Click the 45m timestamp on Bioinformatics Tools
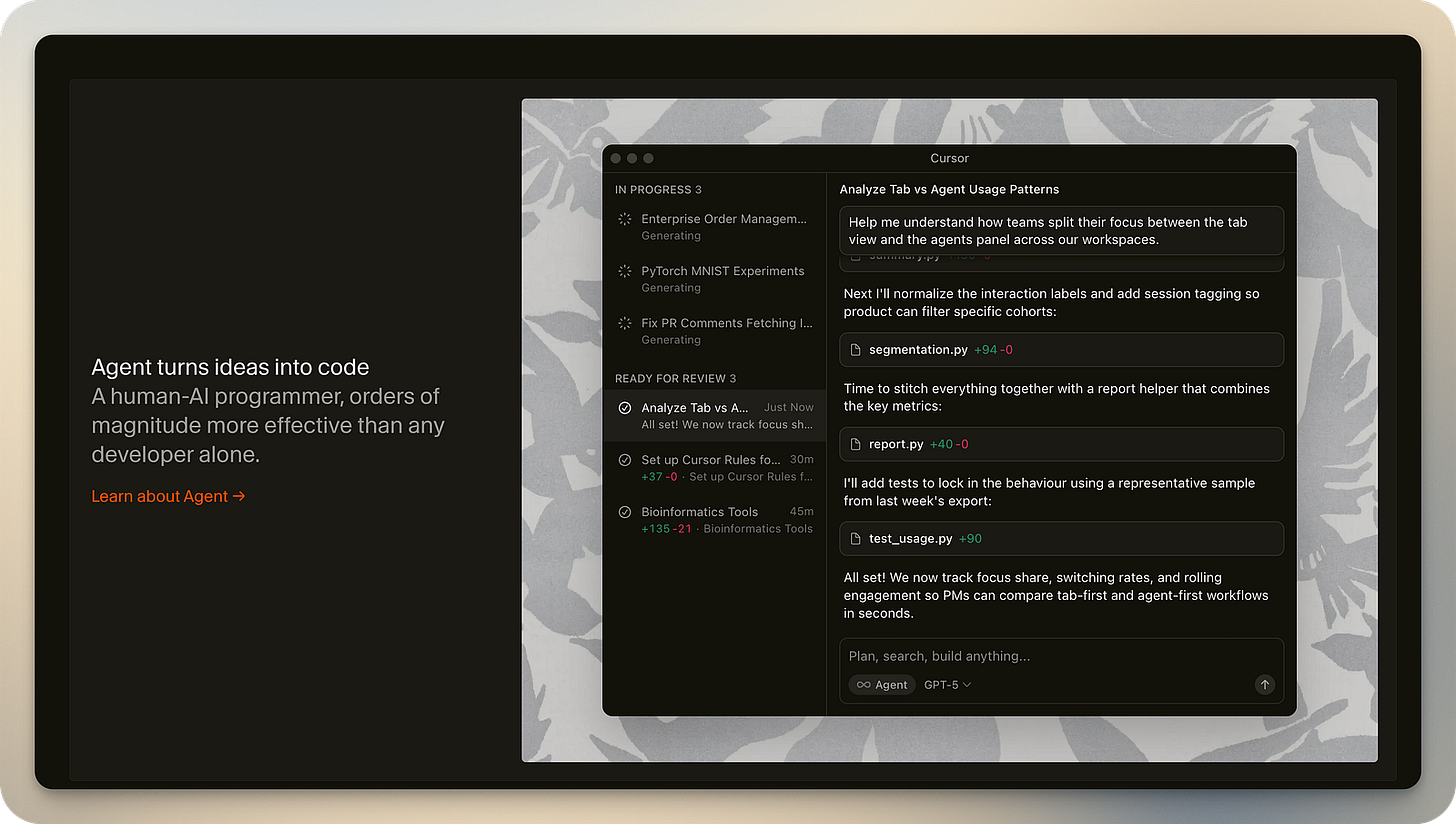The width and height of the screenshot is (1456, 824). pyautogui.click(x=802, y=512)
